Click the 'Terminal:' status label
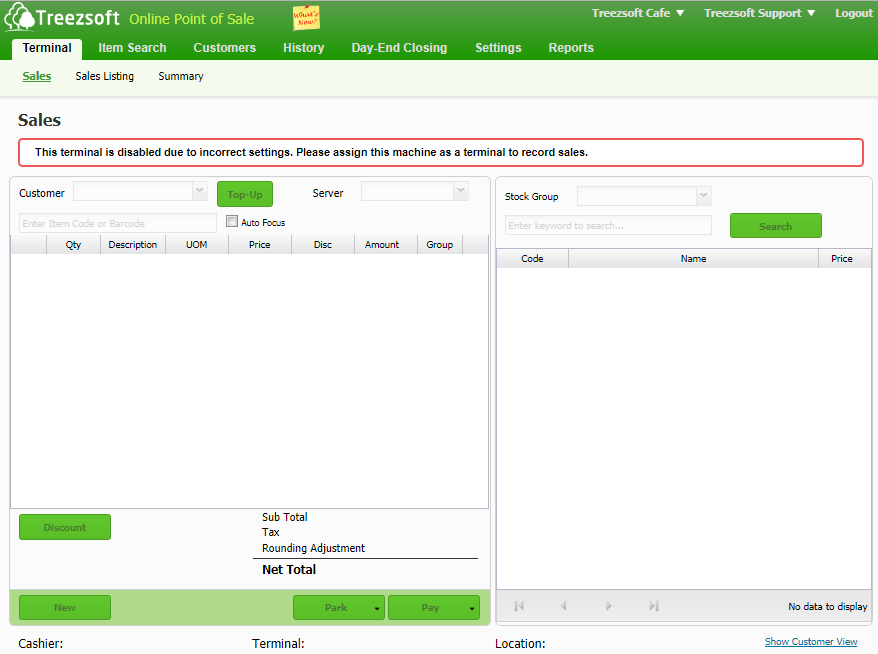 (x=278, y=644)
